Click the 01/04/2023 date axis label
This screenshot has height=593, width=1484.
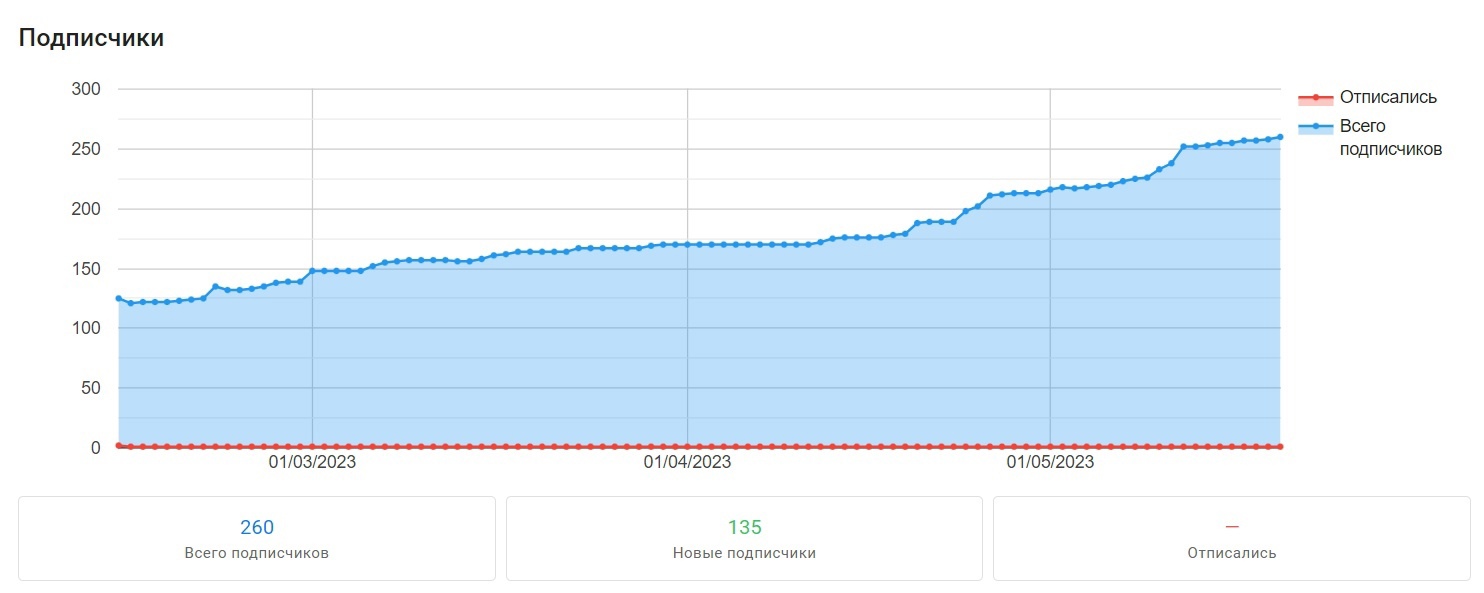pyautogui.click(x=687, y=462)
